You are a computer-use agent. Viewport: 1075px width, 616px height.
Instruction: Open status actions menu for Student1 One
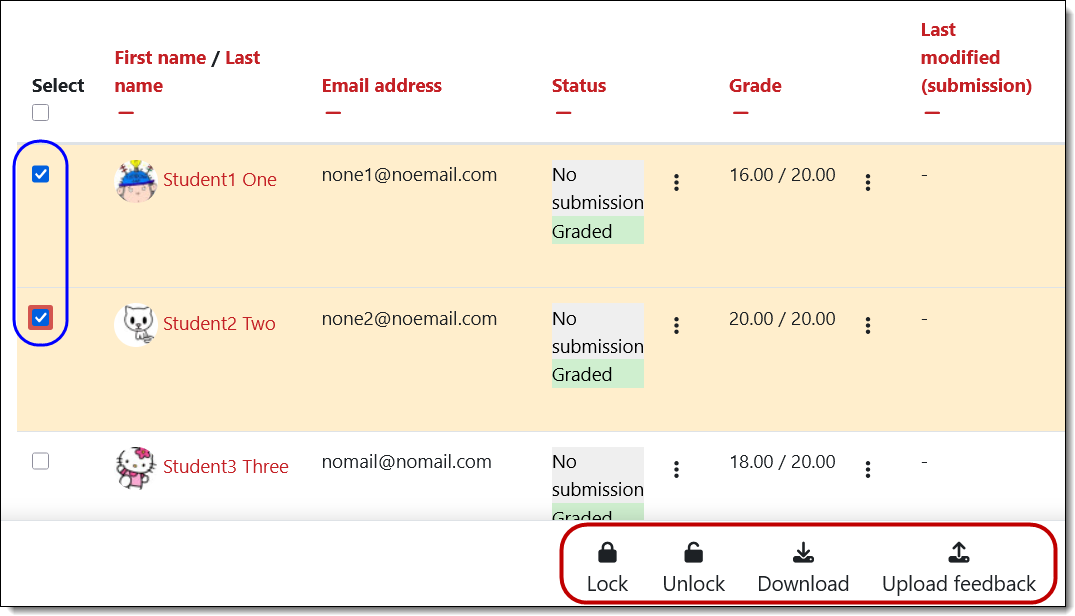pos(677,182)
